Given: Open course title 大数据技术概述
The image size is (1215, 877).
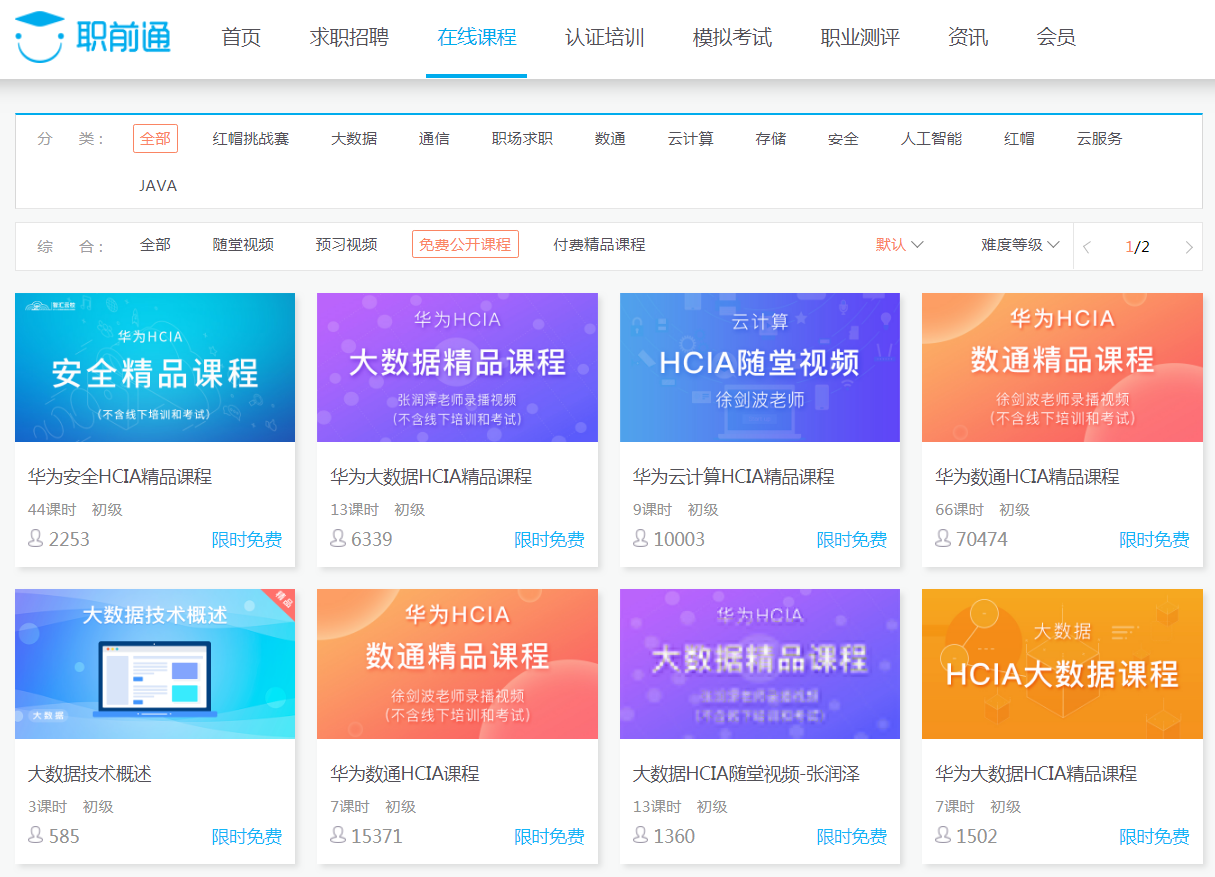Looking at the screenshot, I should 90,774.
